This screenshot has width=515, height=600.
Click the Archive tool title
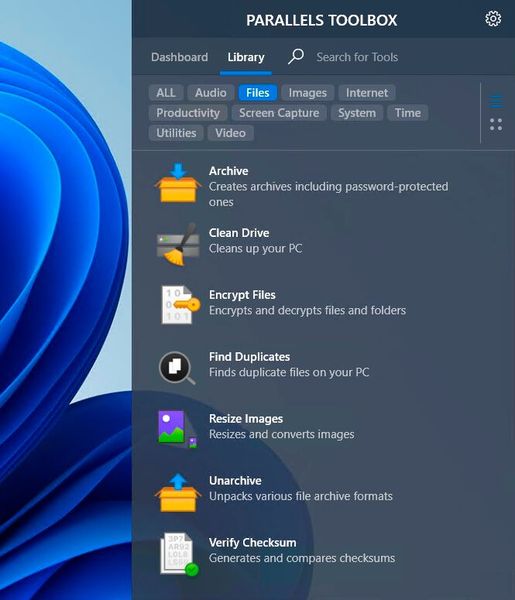click(228, 171)
